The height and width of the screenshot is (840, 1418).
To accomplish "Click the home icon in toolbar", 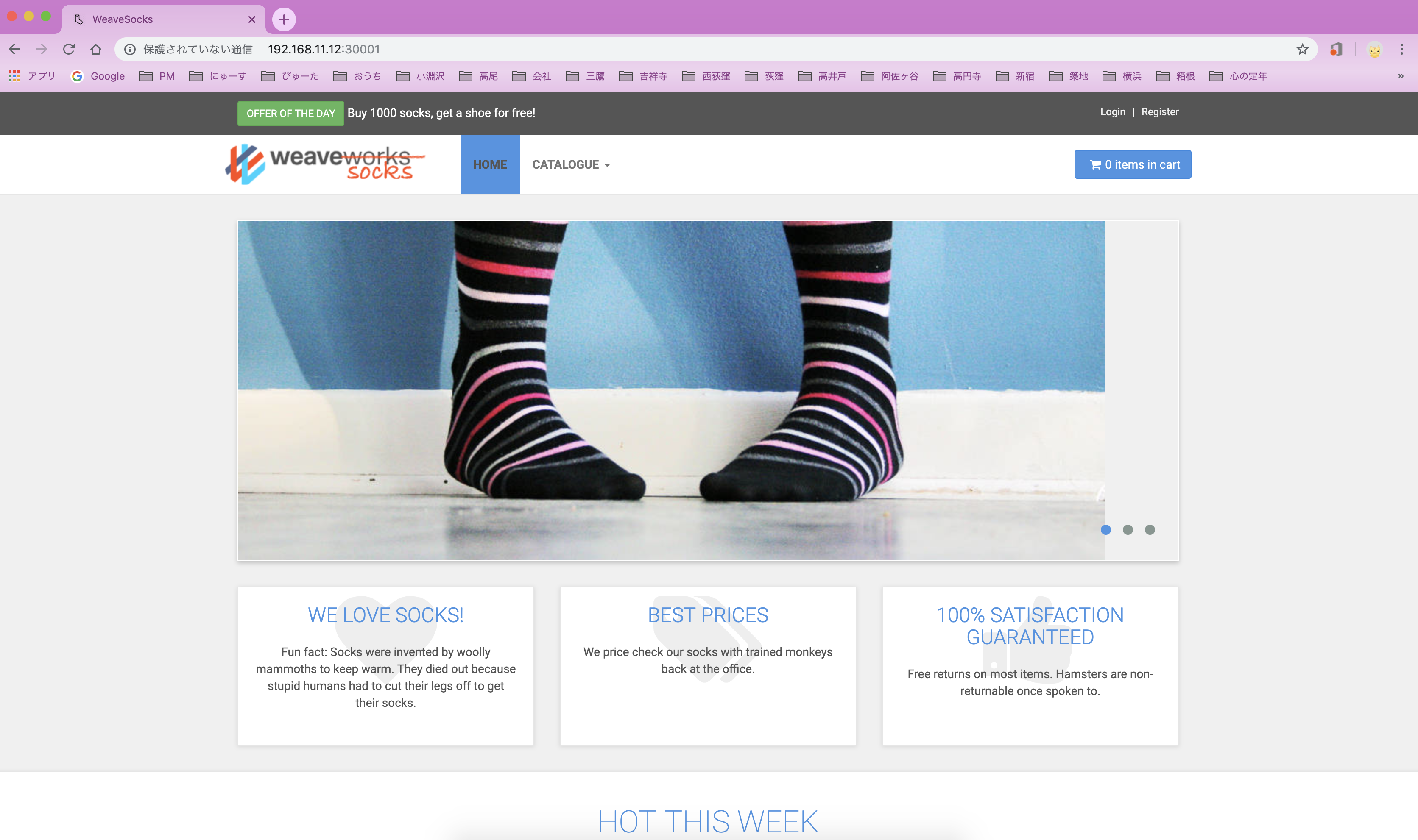I will pos(96,49).
